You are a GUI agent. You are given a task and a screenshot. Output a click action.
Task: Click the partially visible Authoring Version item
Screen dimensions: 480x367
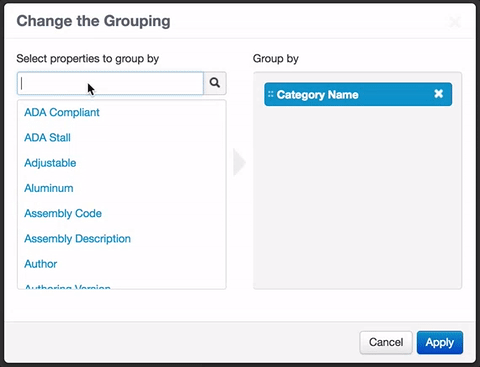pos(68,286)
